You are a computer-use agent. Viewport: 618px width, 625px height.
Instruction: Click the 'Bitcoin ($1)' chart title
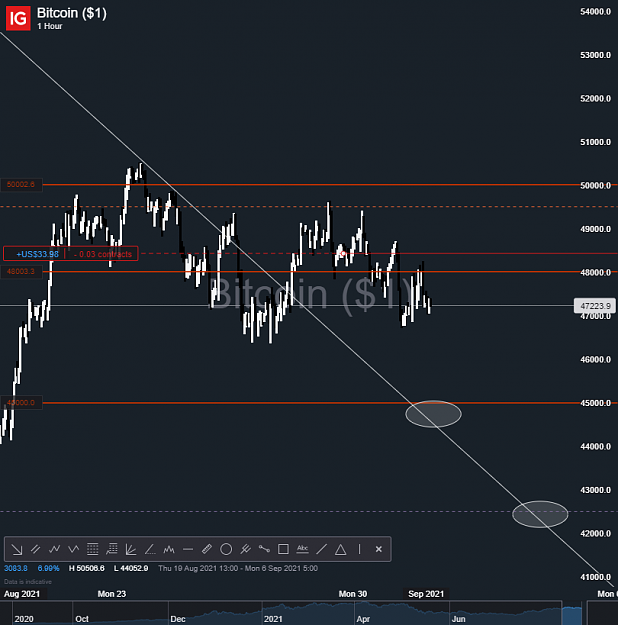tap(72, 13)
